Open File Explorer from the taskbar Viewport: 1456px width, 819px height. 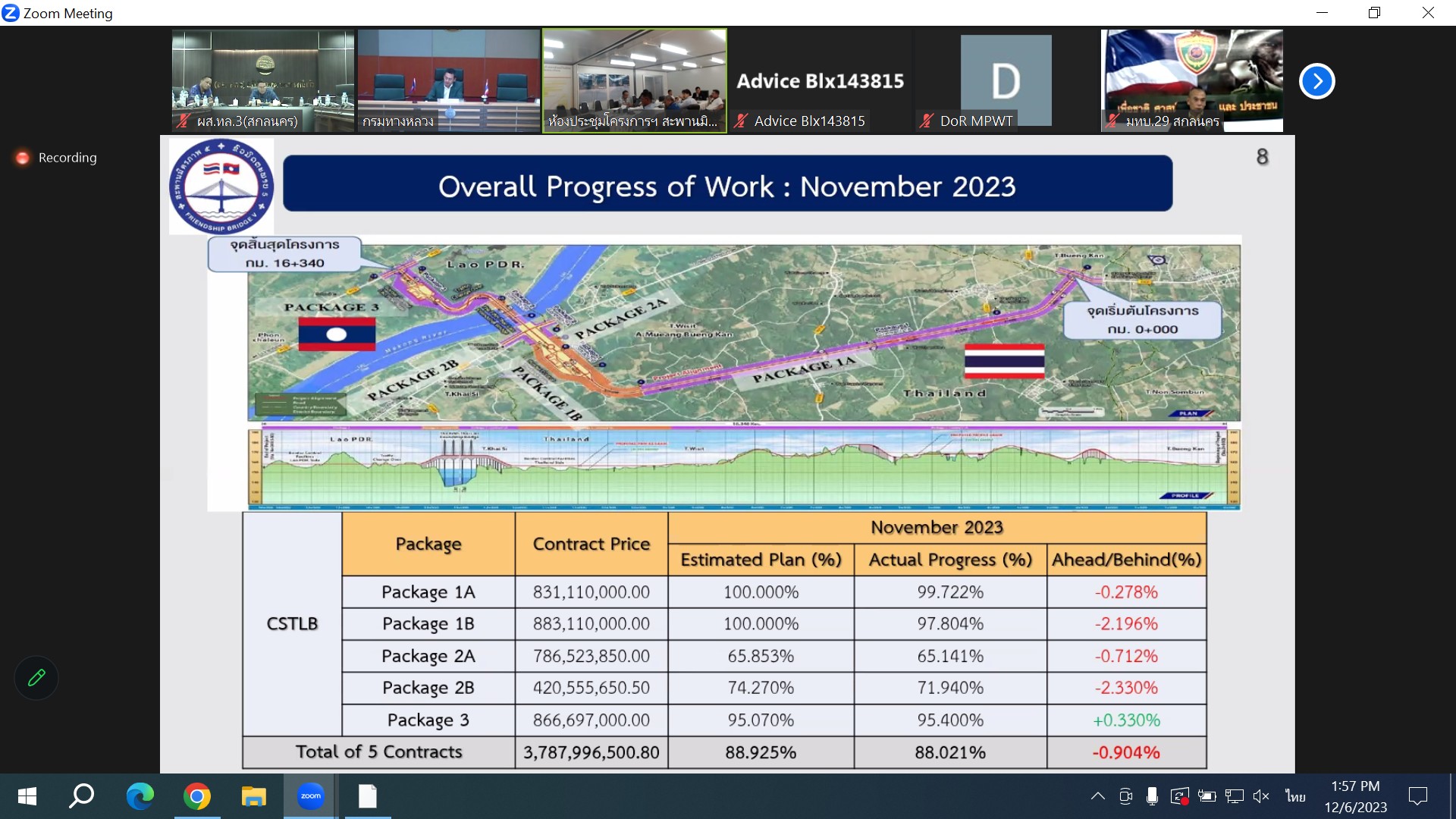(253, 796)
